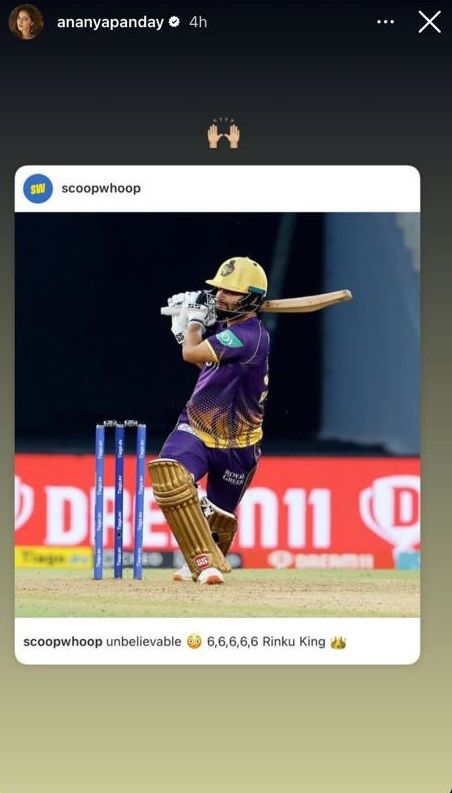
Task: Tap bold scoopwhoop name in caption
Action: click(63, 642)
